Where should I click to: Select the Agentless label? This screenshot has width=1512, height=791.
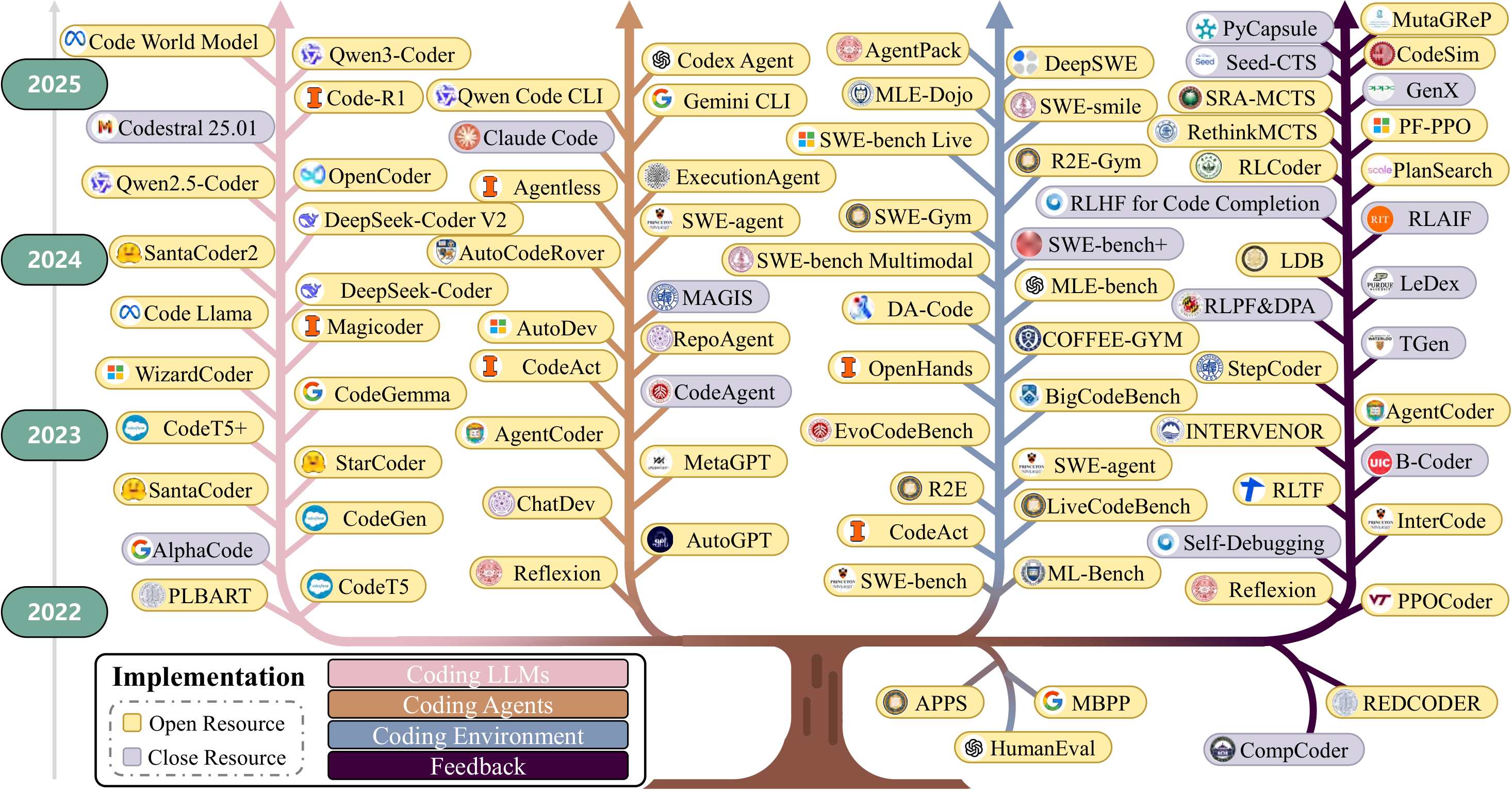click(x=544, y=187)
